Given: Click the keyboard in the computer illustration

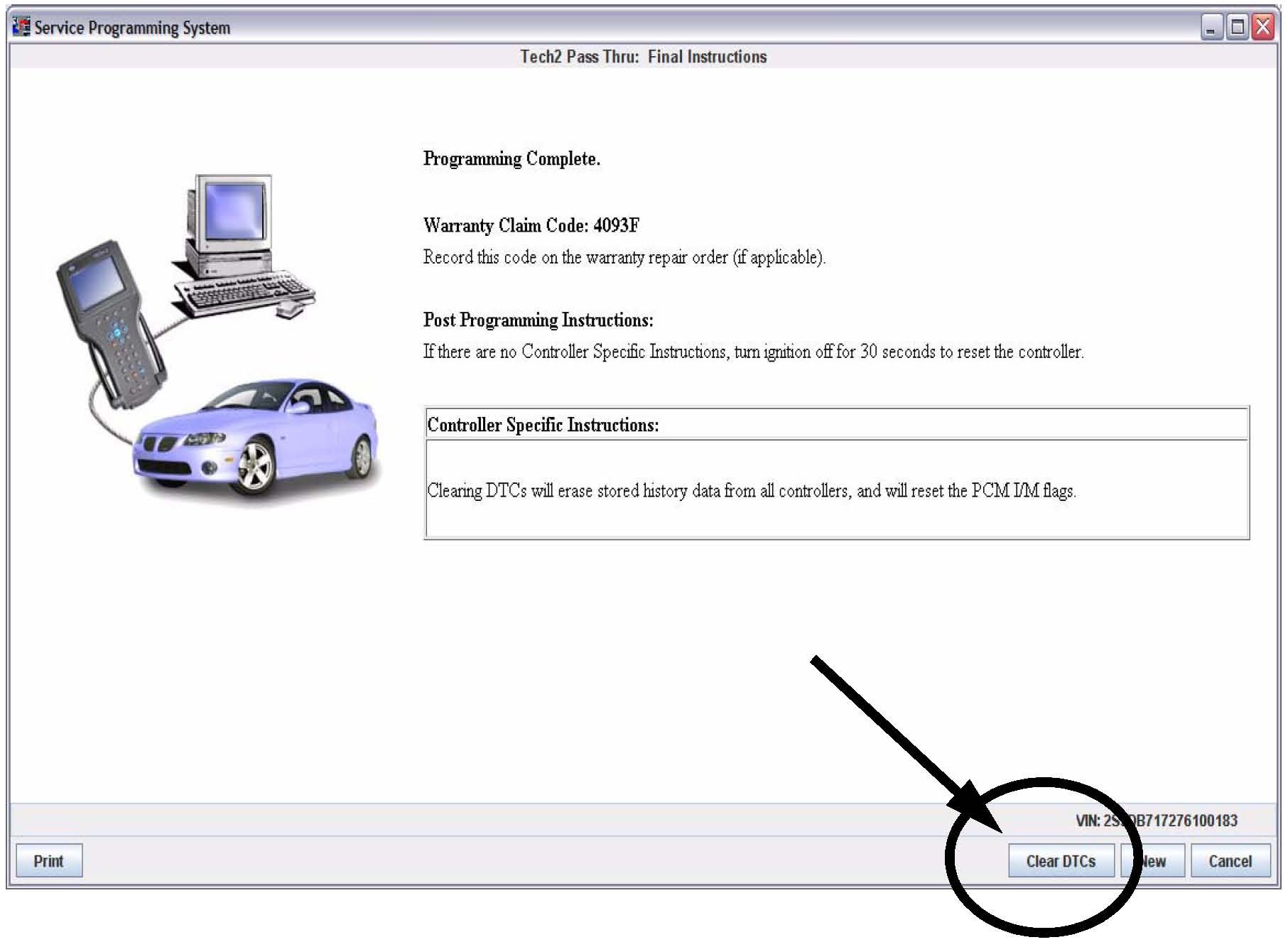Looking at the screenshot, I should pos(245,293).
